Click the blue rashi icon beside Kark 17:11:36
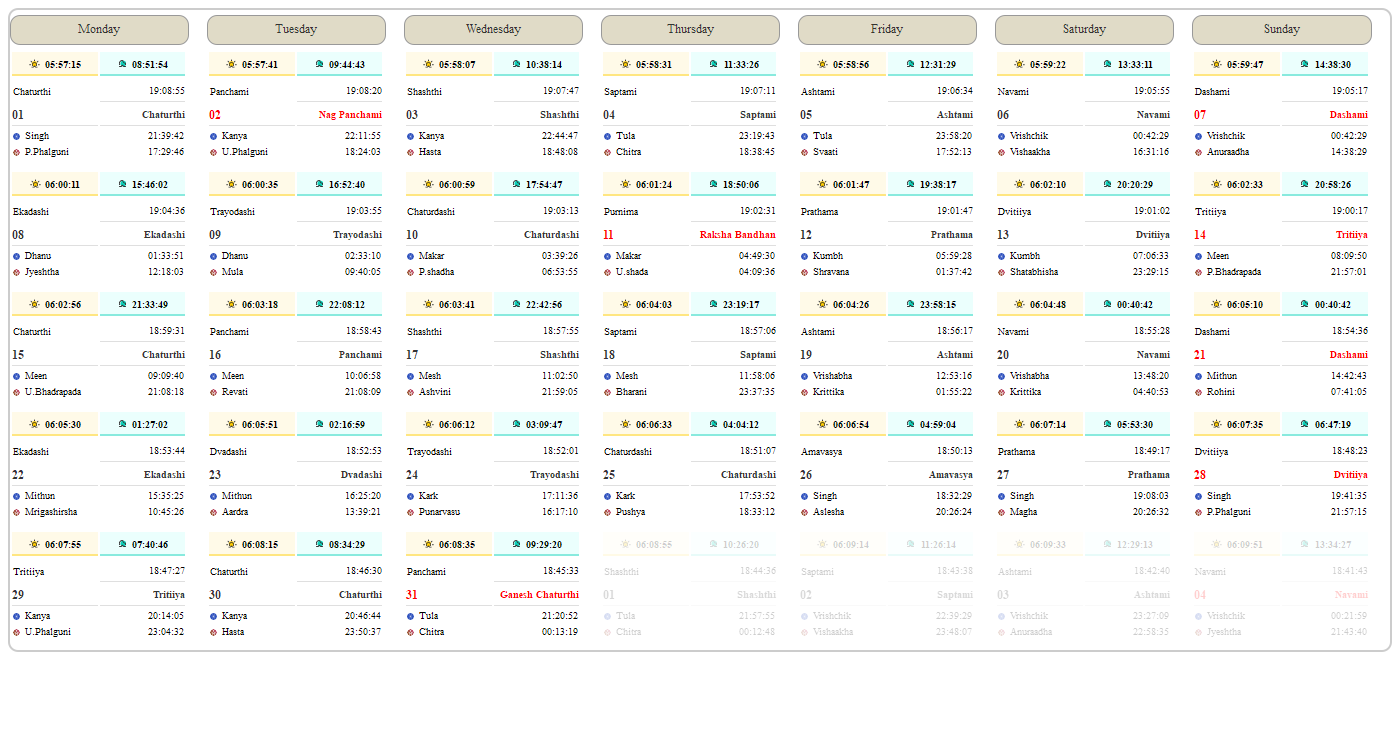1400x750 pixels. 411,496
